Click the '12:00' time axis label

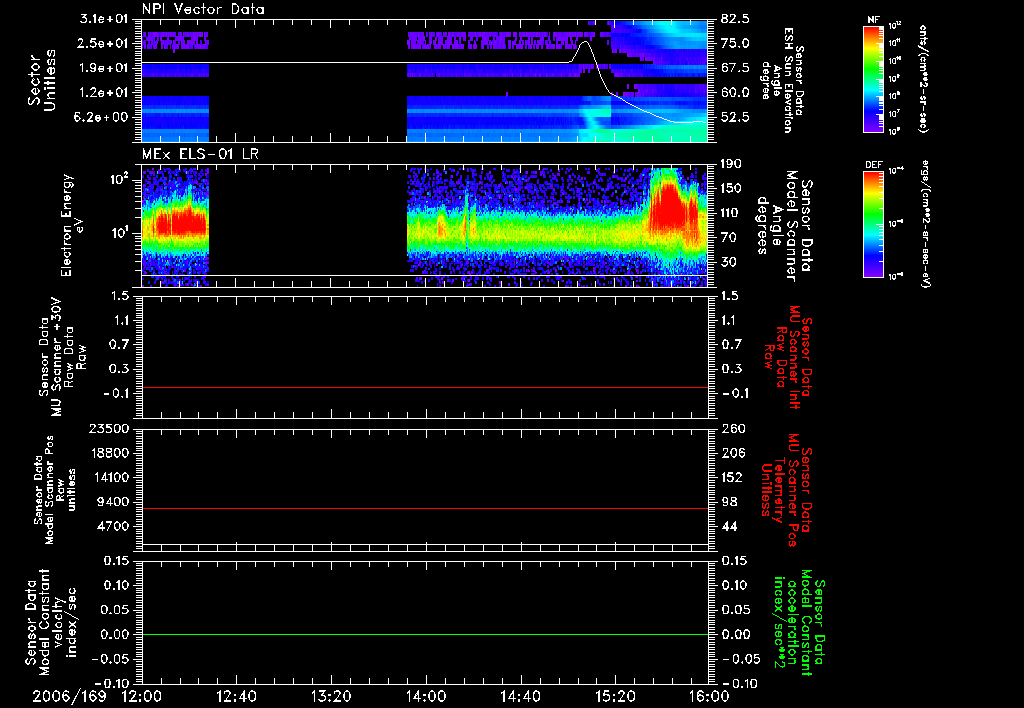click(x=142, y=696)
